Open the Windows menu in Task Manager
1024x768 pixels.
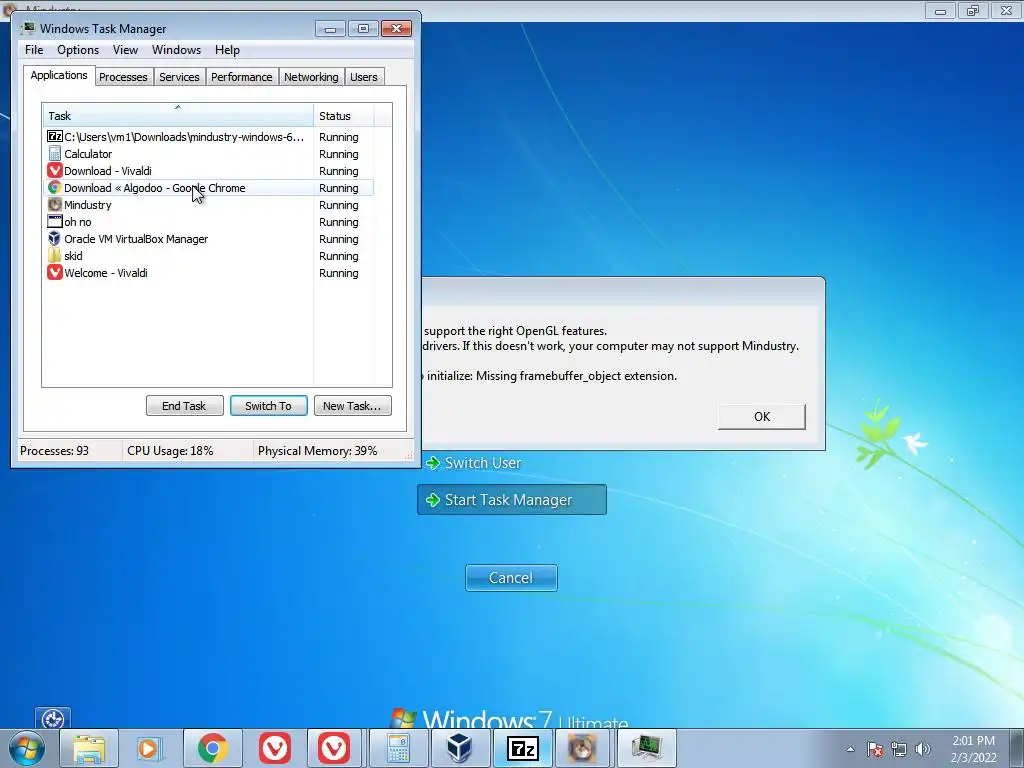click(176, 50)
